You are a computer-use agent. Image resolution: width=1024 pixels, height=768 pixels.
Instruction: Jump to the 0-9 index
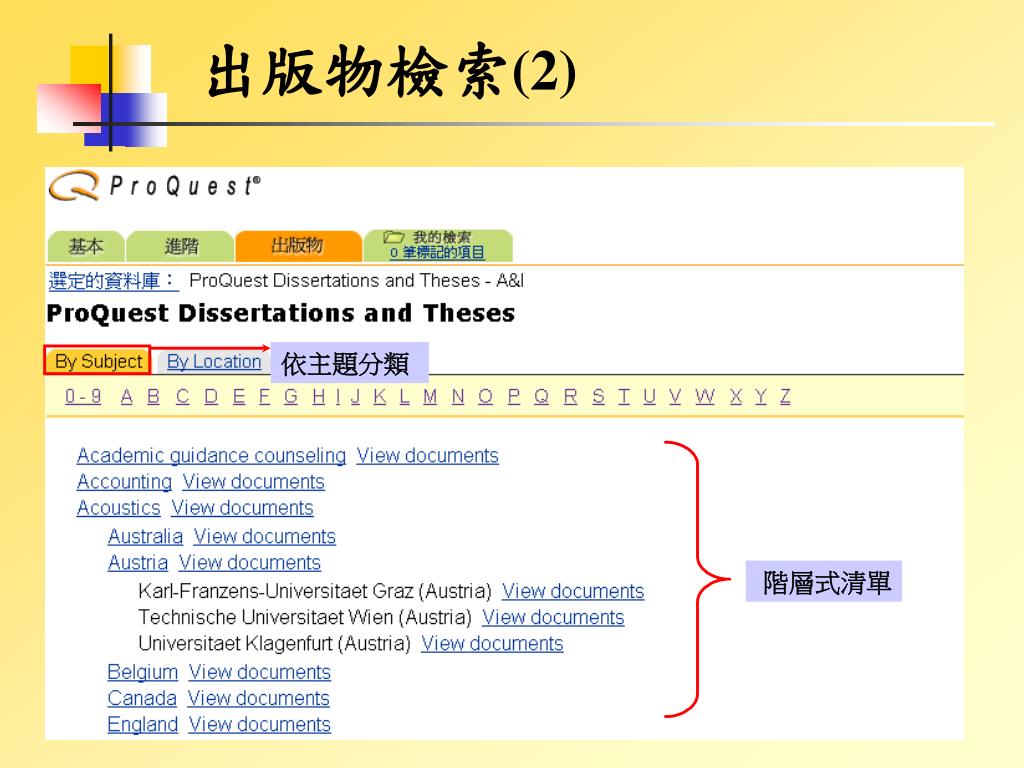point(83,396)
